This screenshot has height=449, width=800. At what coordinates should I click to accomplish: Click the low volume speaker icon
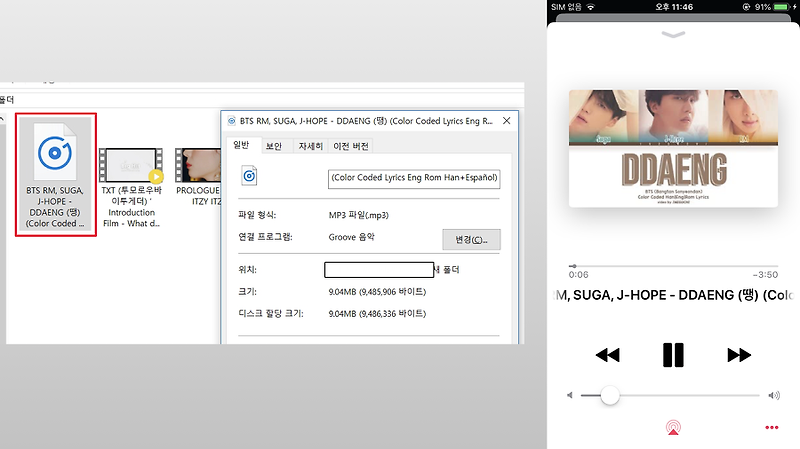pos(570,395)
